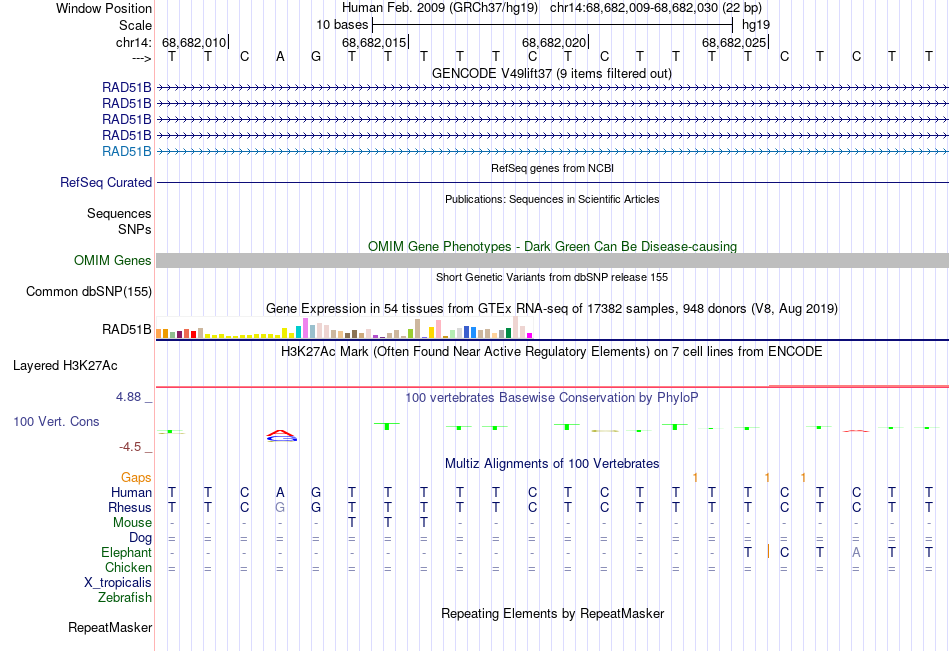Click the chr14: ruler label

(x=133, y=42)
